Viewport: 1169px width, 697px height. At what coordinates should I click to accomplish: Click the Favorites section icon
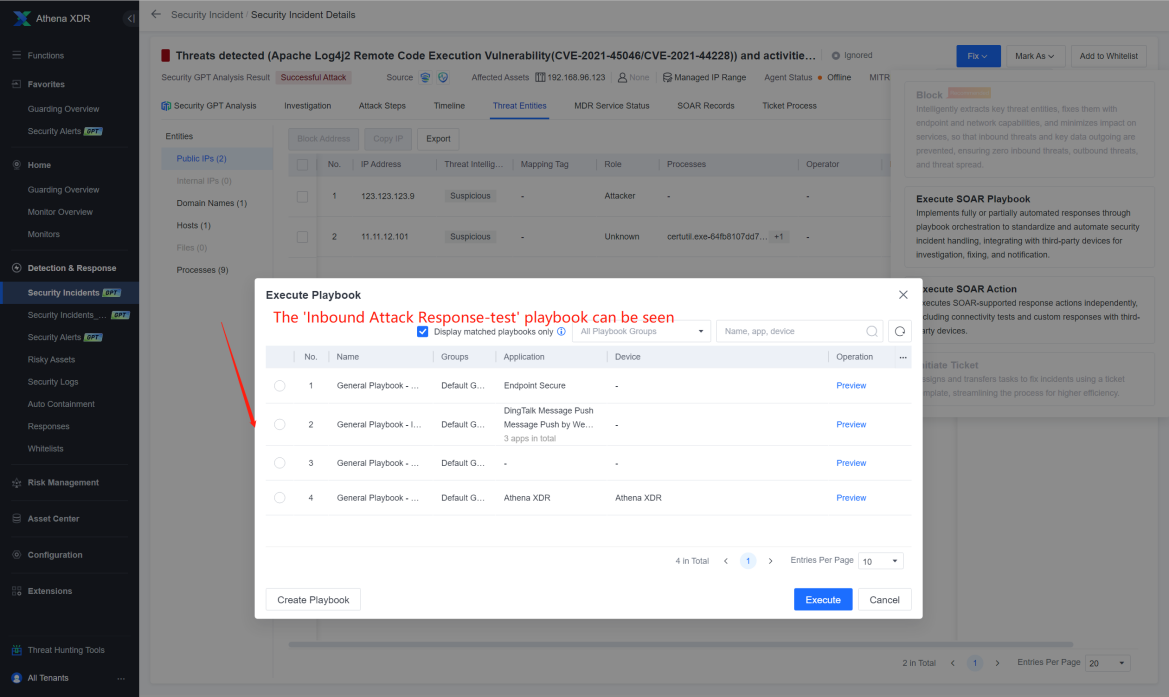click(16, 84)
